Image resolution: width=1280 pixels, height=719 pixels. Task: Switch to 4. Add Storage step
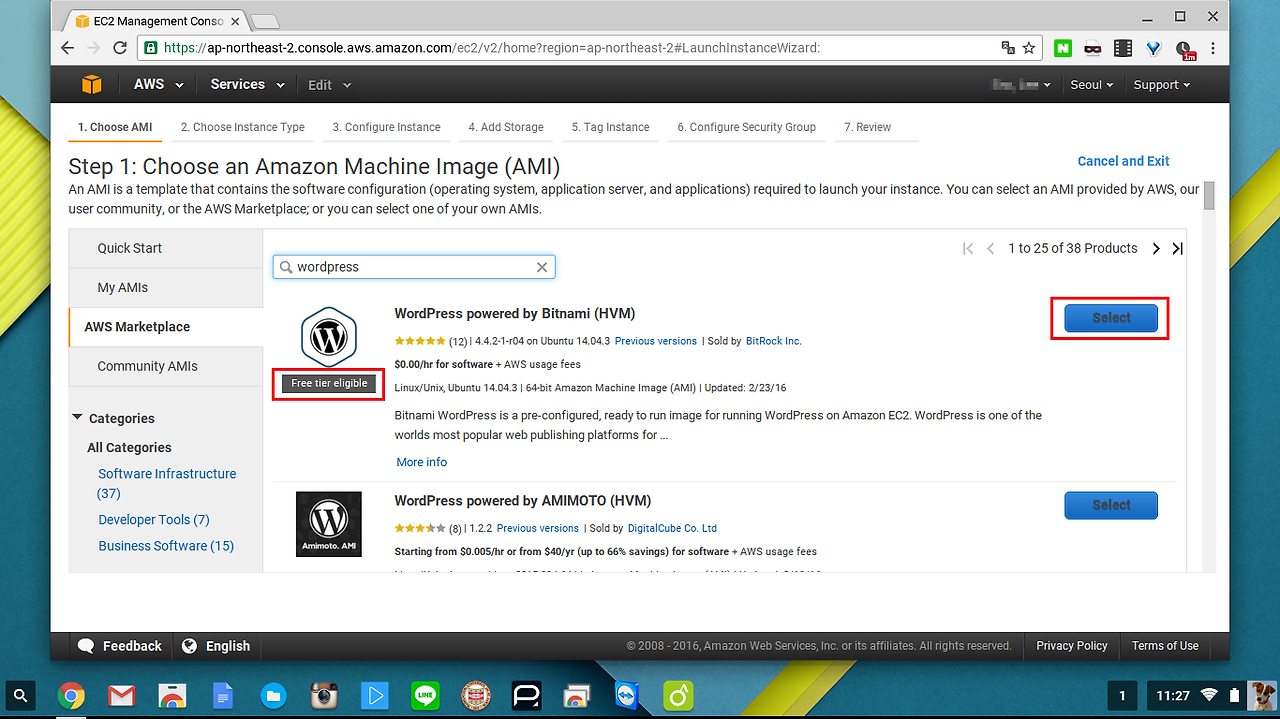[x=506, y=127]
